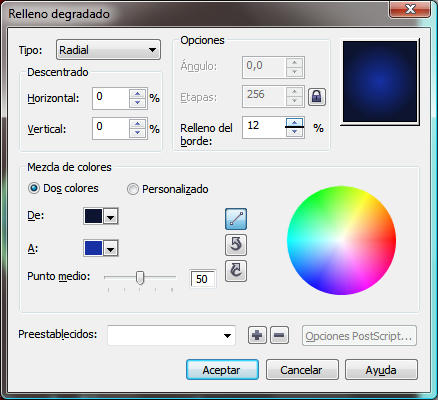Add preset with plus icon
The height and width of the screenshot is (400, 438).
[x=257, y=335]
